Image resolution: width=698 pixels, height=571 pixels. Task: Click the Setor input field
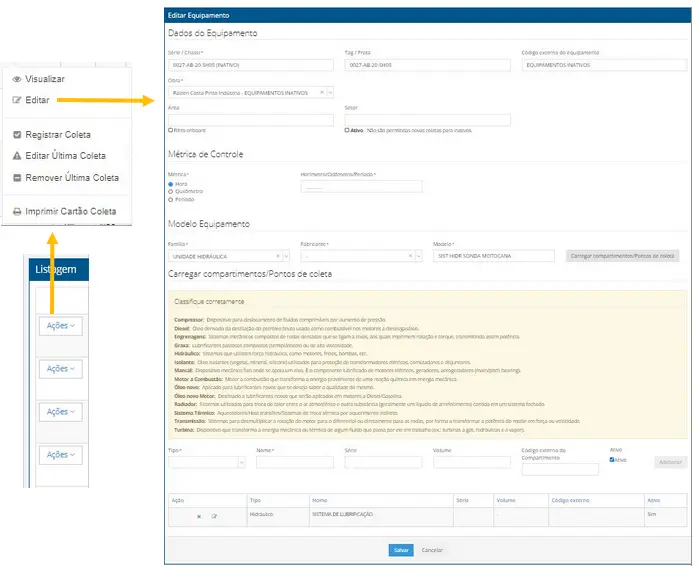427,120
